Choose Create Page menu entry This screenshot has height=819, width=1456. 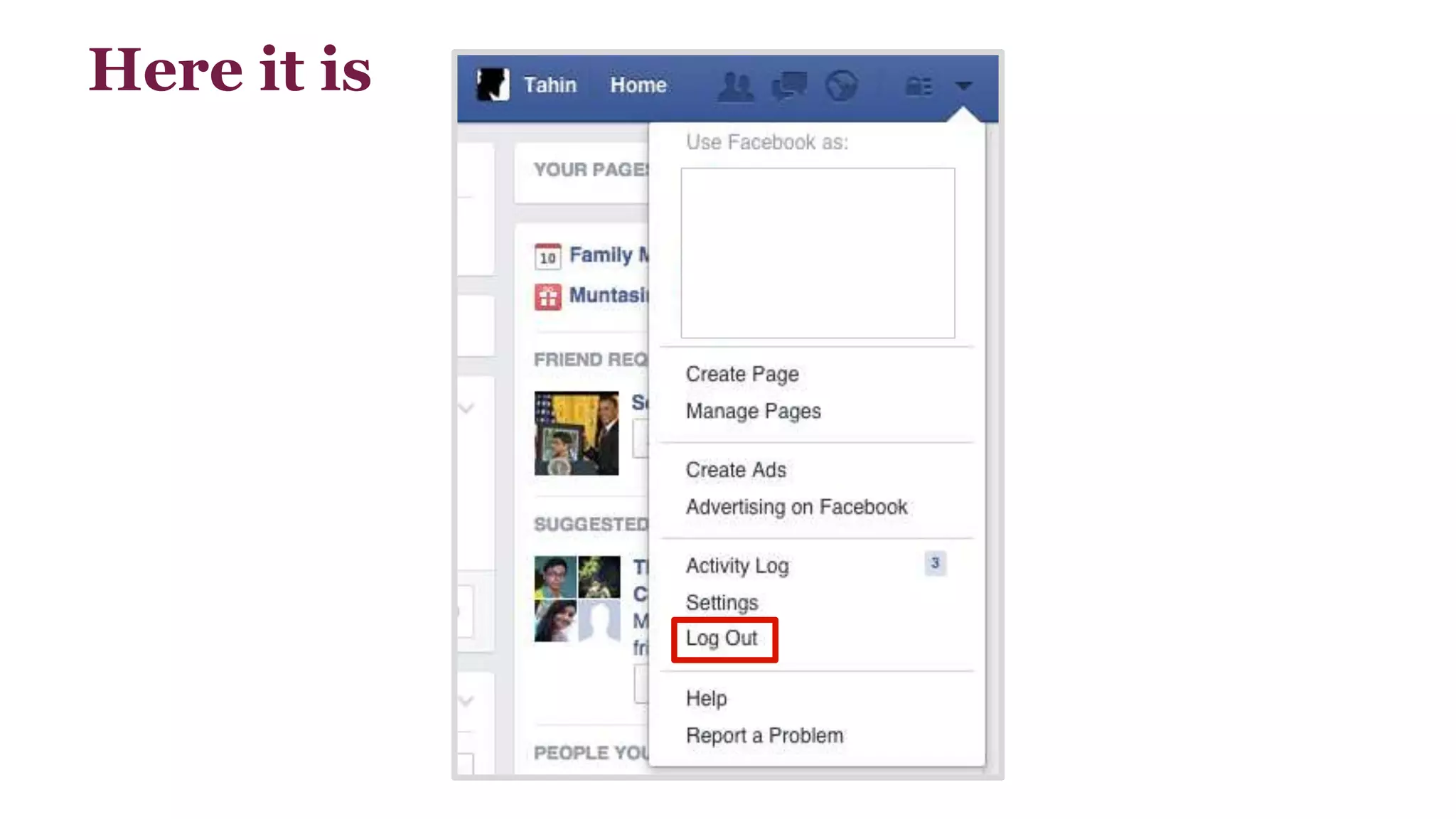(742, 374)
